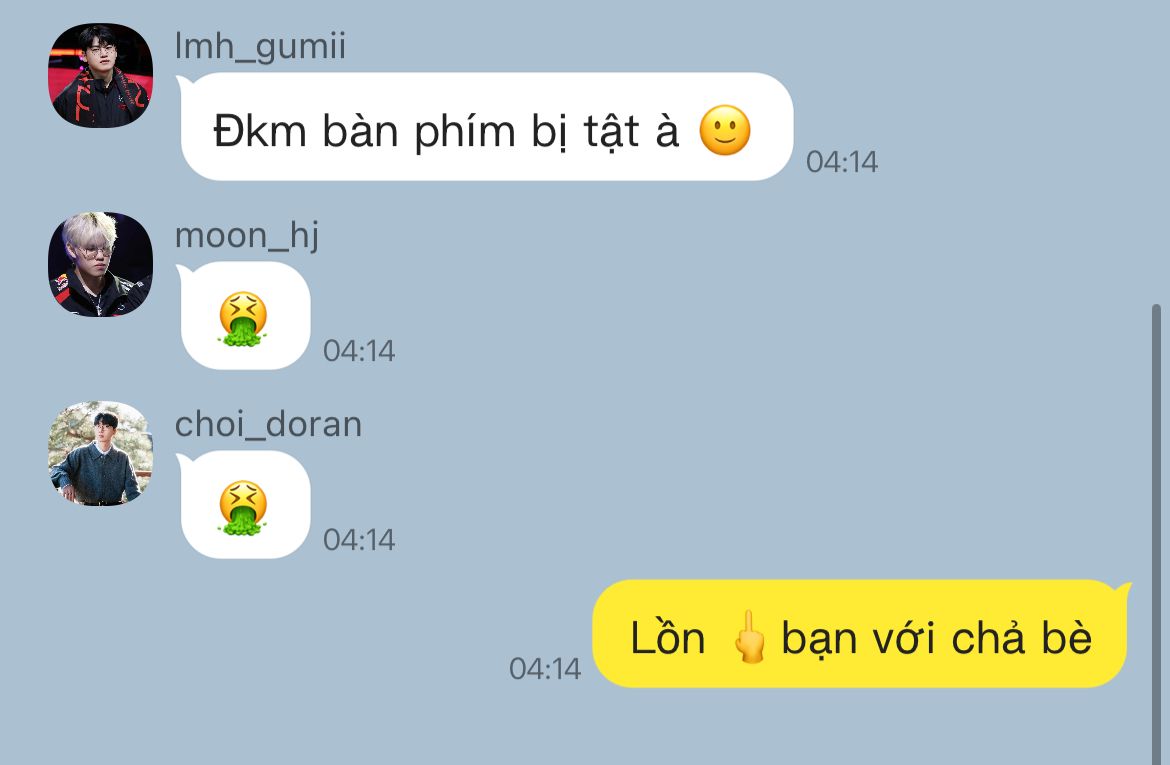Open lmh_gumii's profile picture
Viewport: 1170px width, 765px height.
click(101, 75)
